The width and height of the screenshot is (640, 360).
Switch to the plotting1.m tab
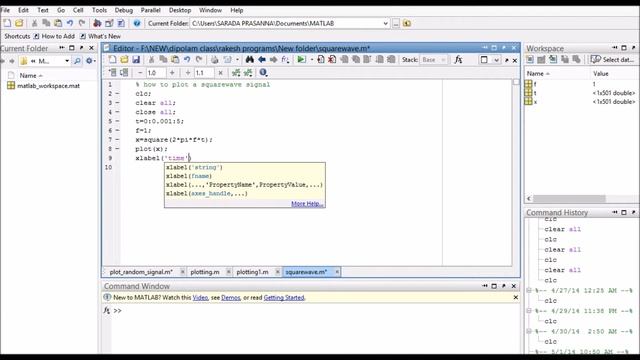tap(252, 272)
